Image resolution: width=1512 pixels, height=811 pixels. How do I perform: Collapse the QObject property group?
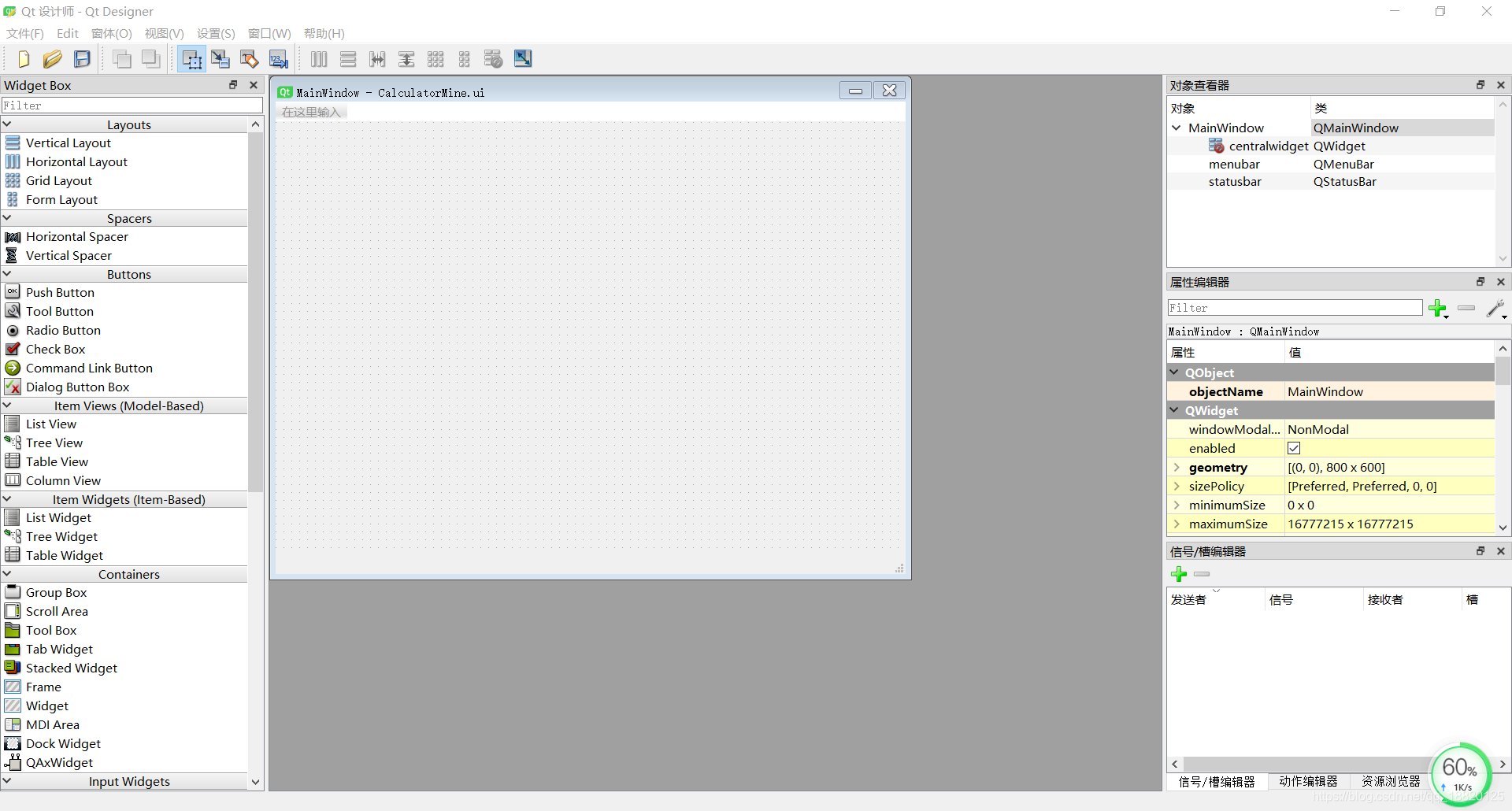point(1175,372)
